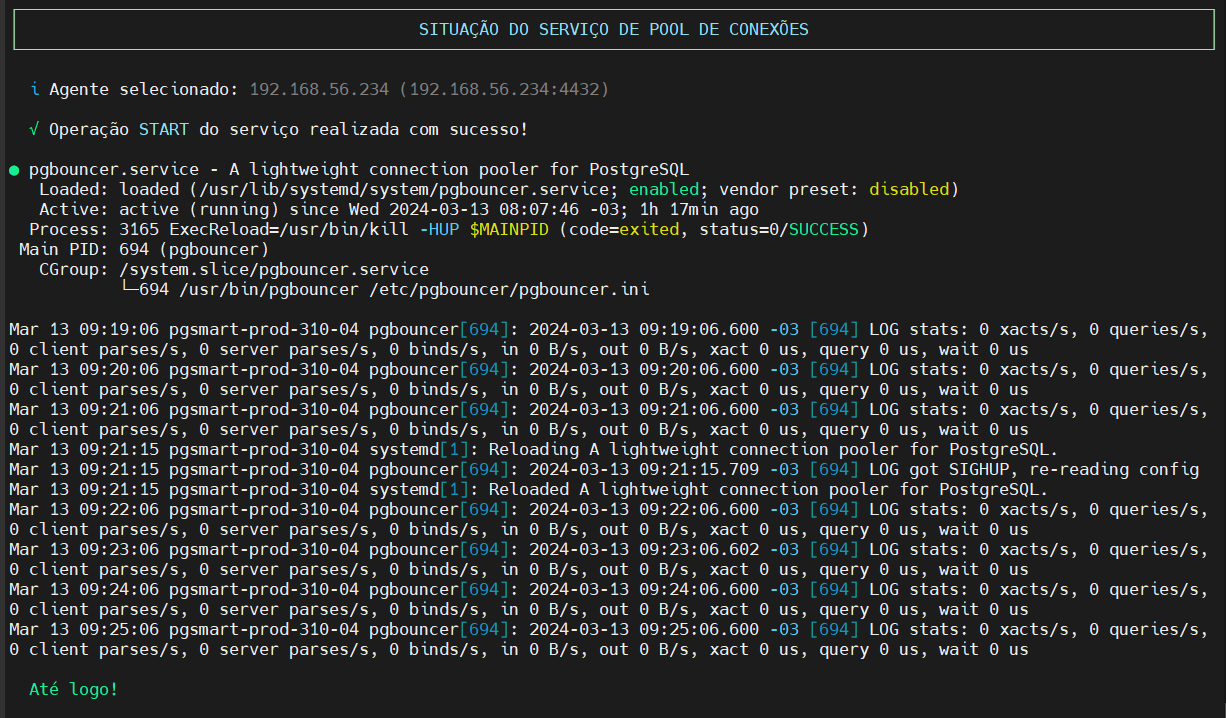The width and height of the screenshot is (1226, 718).
Task: Click the CGroup path '/system.slice/pgbouncer.service'
Action: pyautogui.click(x=274, y=270)
